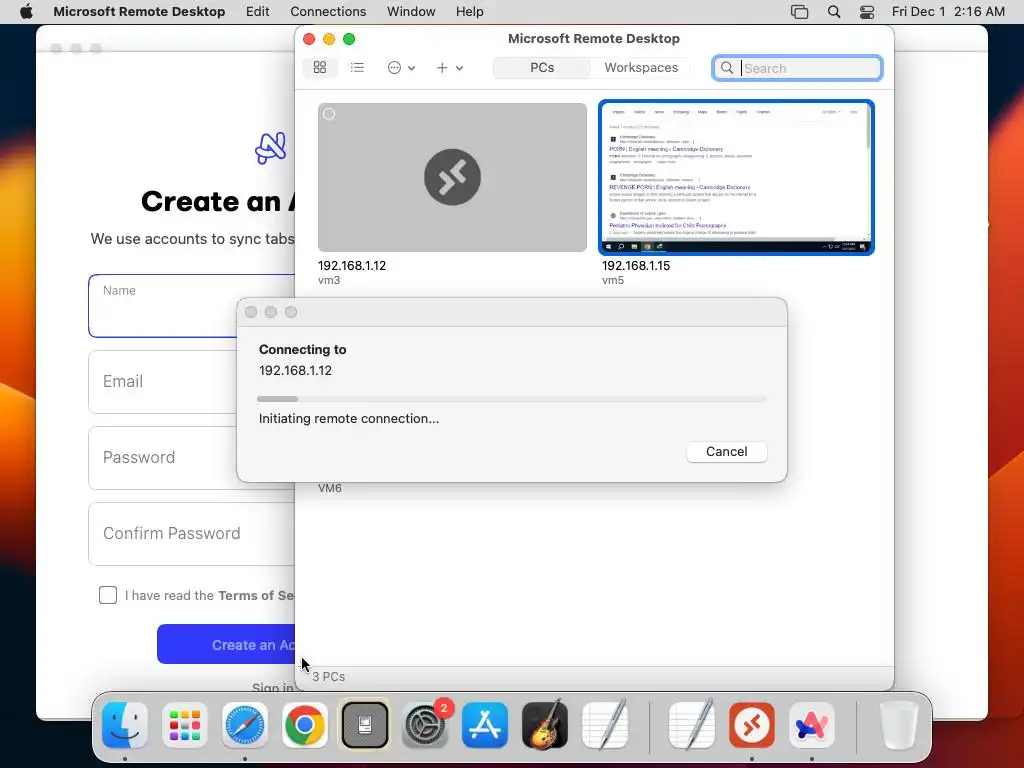The image size is (1024, 768).
Task: Open Microsoft Remote Desktop from the Dock
Action: tap(752, 725)
